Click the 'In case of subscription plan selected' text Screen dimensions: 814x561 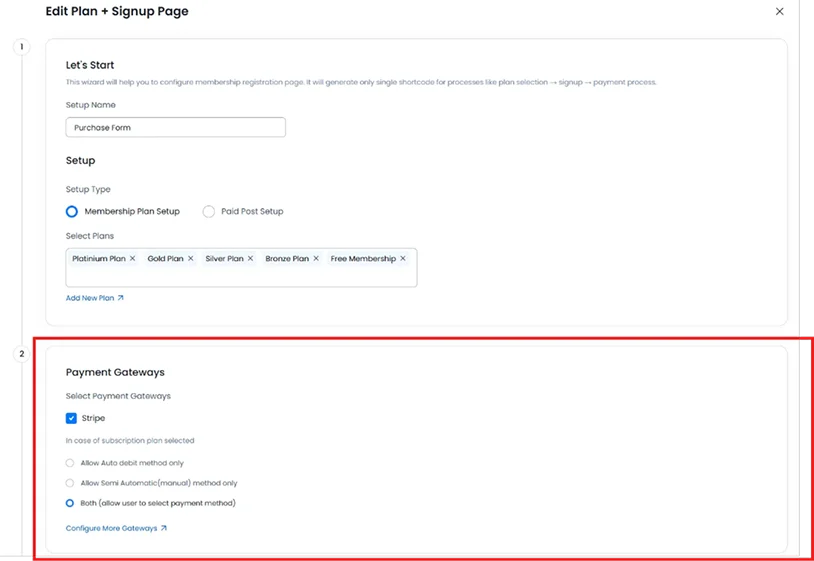point(130,441)
